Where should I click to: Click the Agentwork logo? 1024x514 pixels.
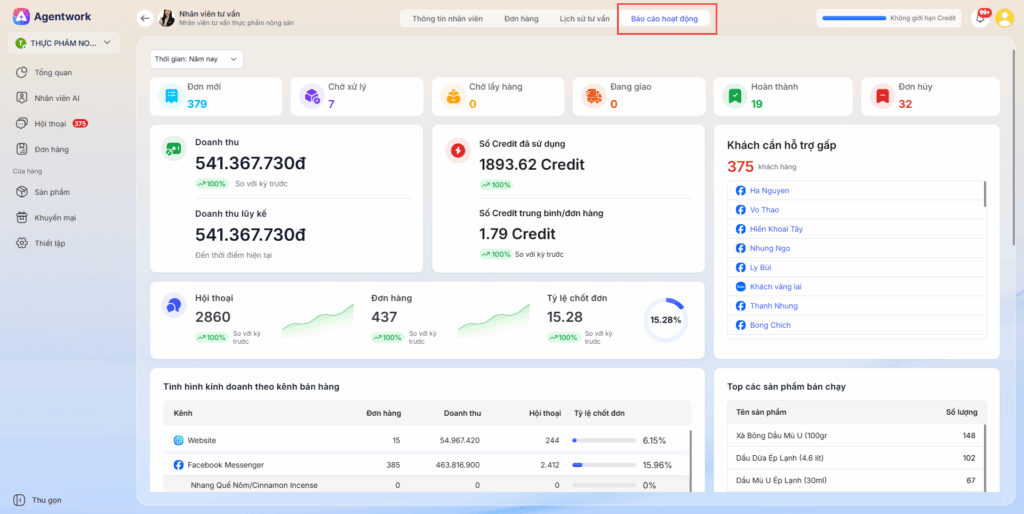pyautogui.click(x=56, y=17)
